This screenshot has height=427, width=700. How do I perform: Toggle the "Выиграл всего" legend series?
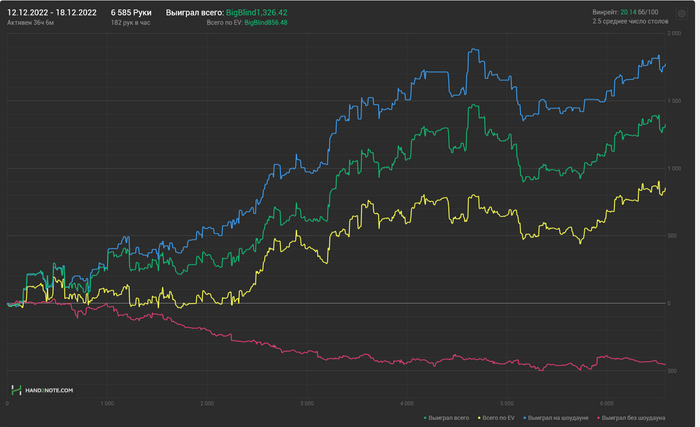click(x=446, y=418)
